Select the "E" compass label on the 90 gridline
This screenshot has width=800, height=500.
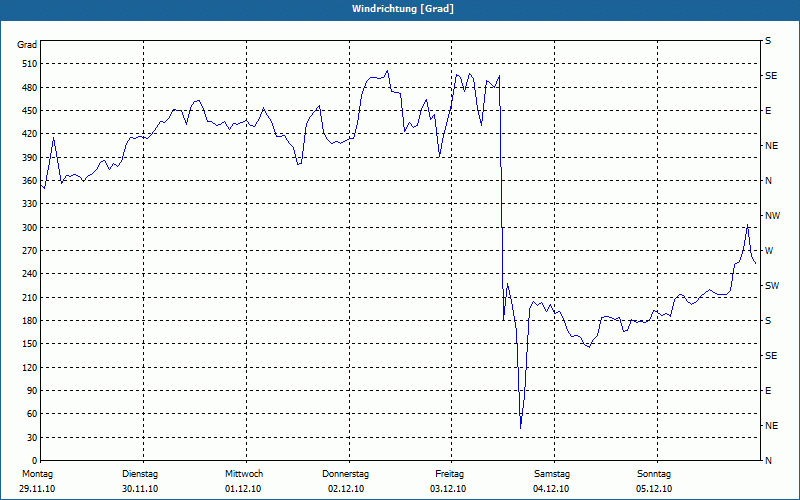(768, 391)
